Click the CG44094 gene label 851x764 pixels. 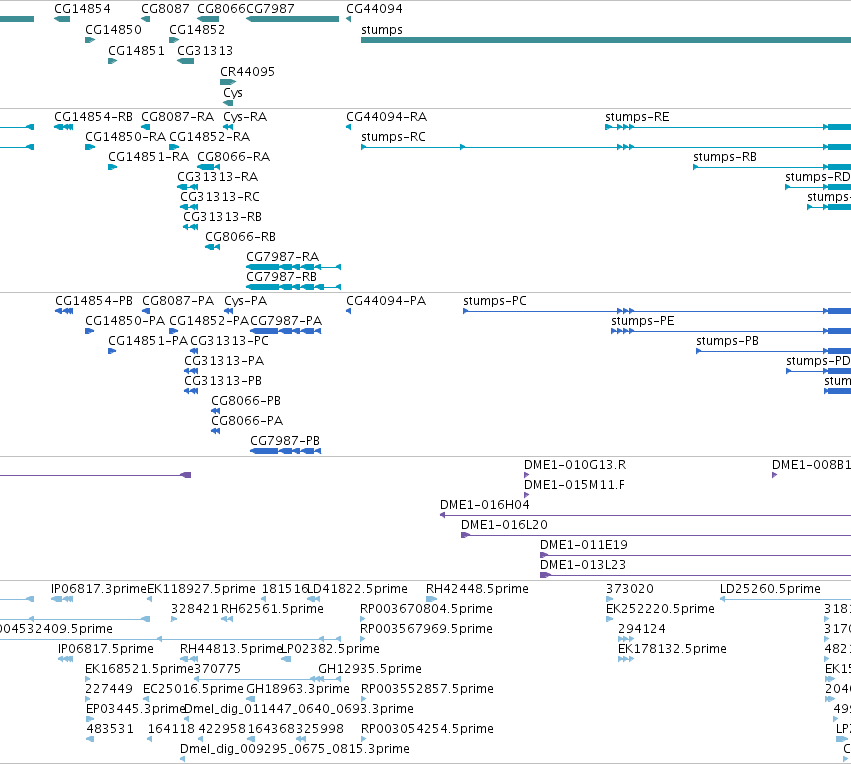[x=374, y=9]
